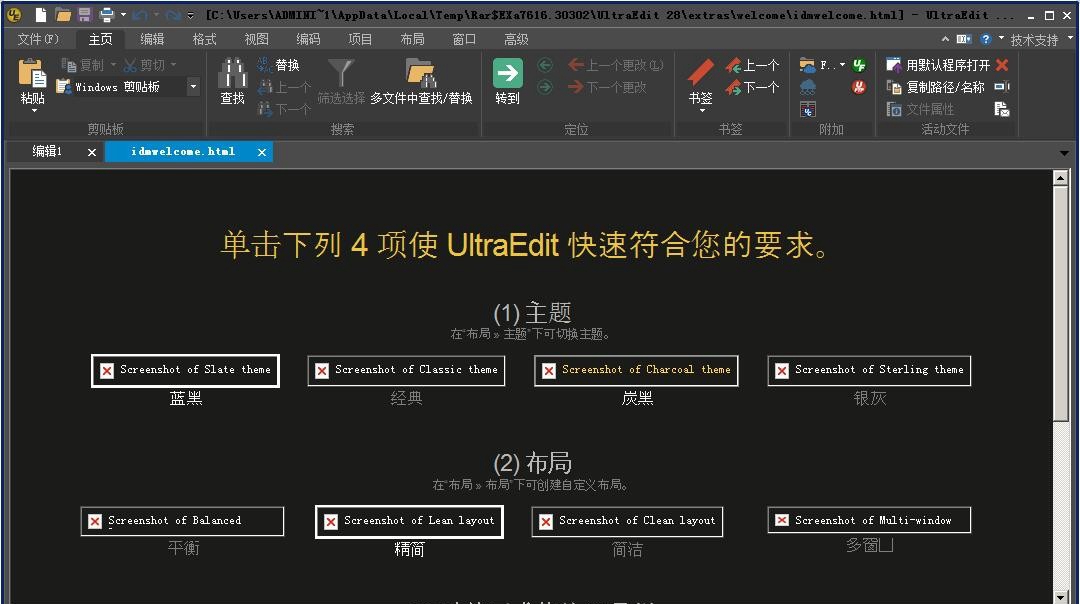Select the Balanced layout screenshot
The width and height of the screenshot is (1080, 604).
click(x=183, y=521)
